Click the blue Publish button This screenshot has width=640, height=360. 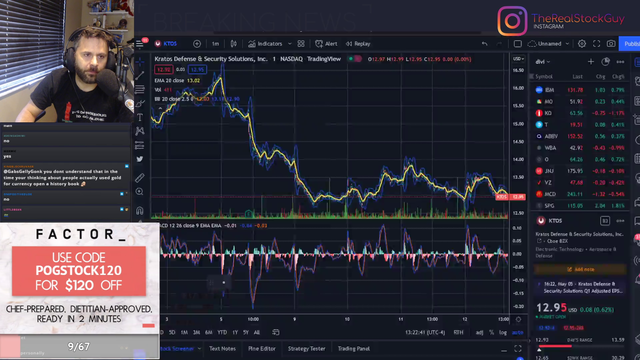[x=630, y=44]
